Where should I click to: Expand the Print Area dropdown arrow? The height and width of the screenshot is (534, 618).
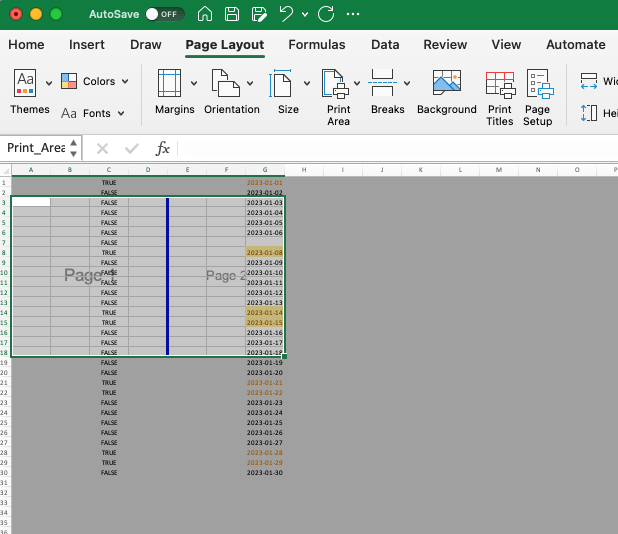coord(357,83)
